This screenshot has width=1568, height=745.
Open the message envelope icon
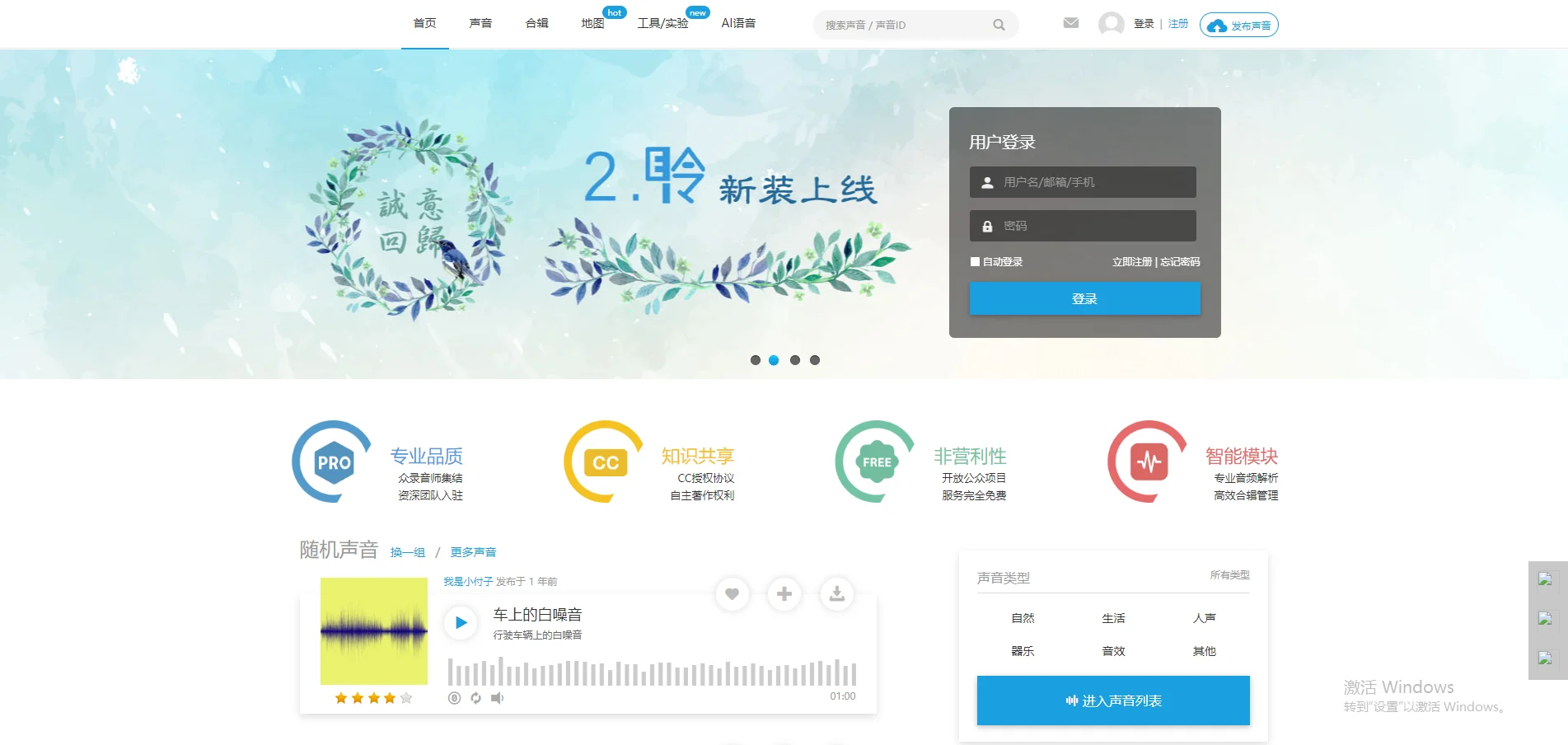(1070, 22)
